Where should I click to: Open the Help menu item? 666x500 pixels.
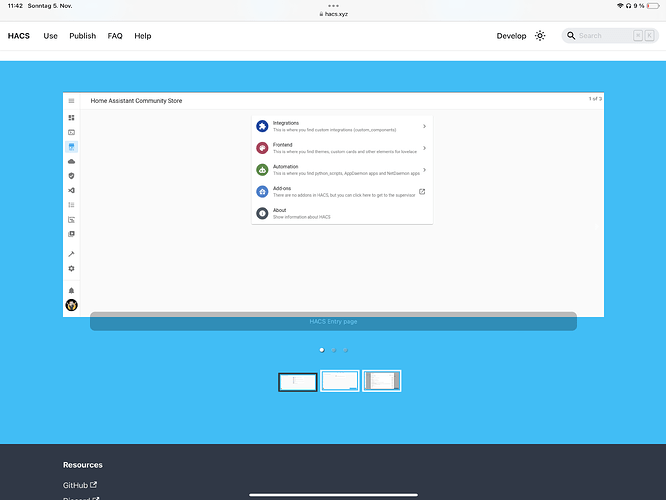coord(143,36)
